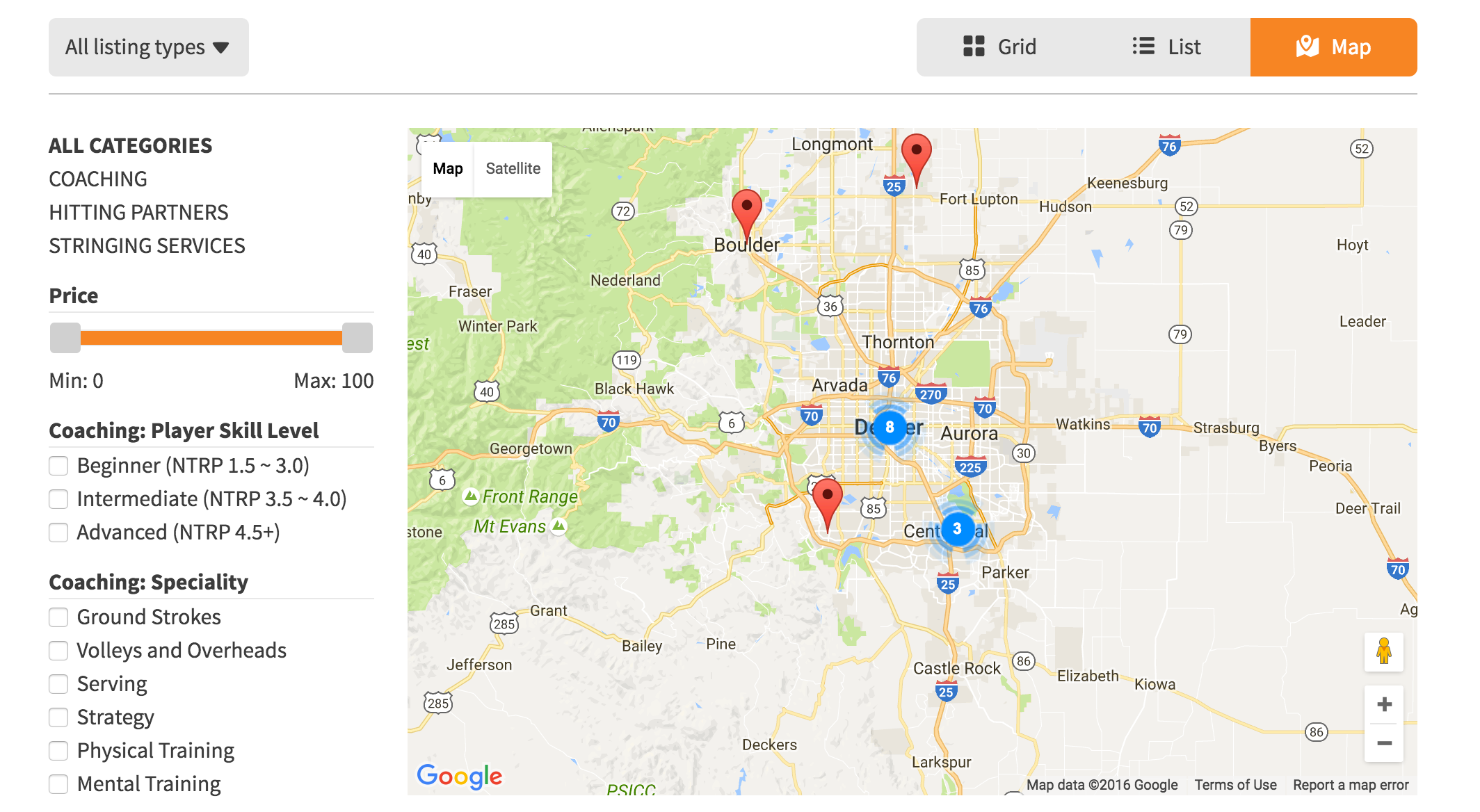The height and width of the screenshot is (812, 1480).
Task: Click the Street View pegman icon
Action: pos(1383,651)
